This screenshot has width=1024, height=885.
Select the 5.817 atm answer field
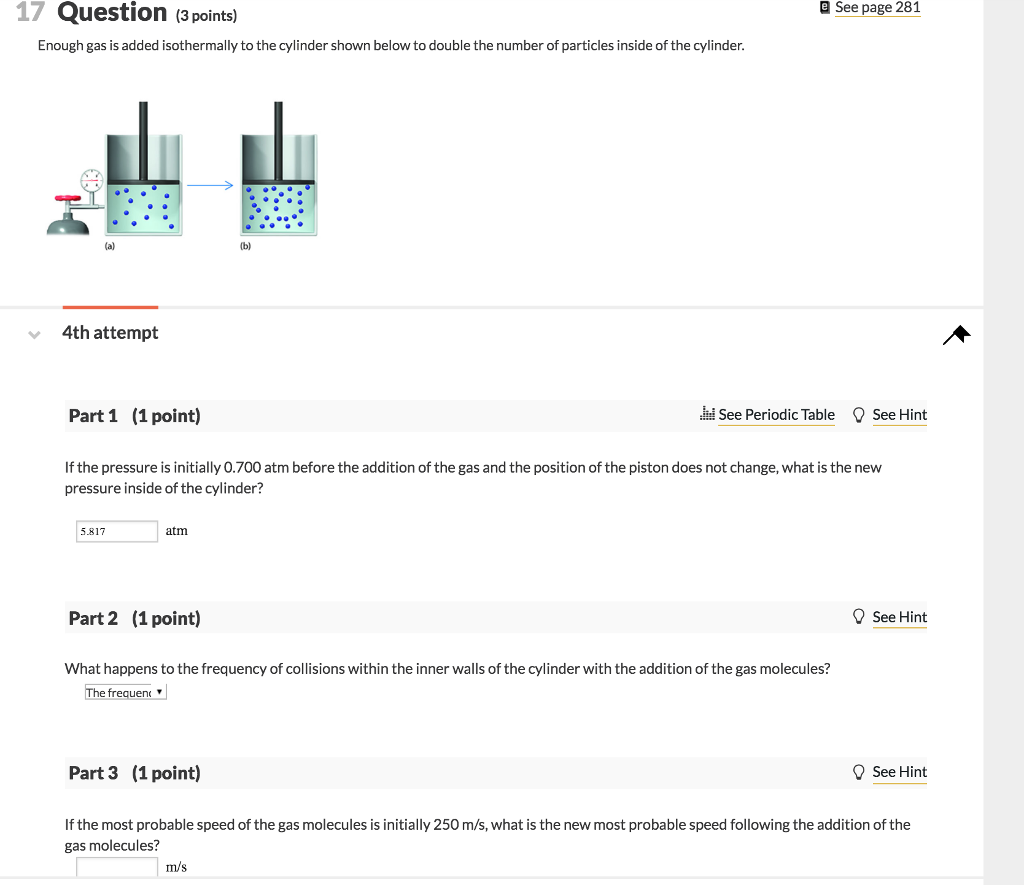[116, 530]
